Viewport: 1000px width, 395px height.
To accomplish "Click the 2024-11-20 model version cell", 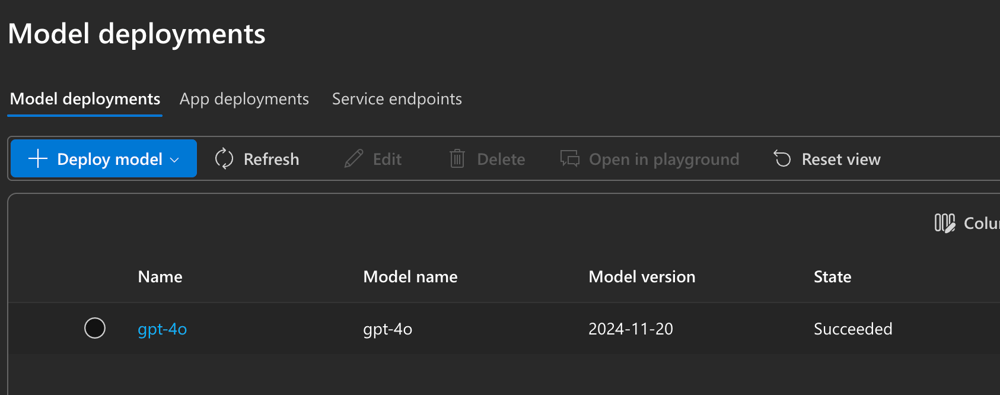I will coord(631,329).
